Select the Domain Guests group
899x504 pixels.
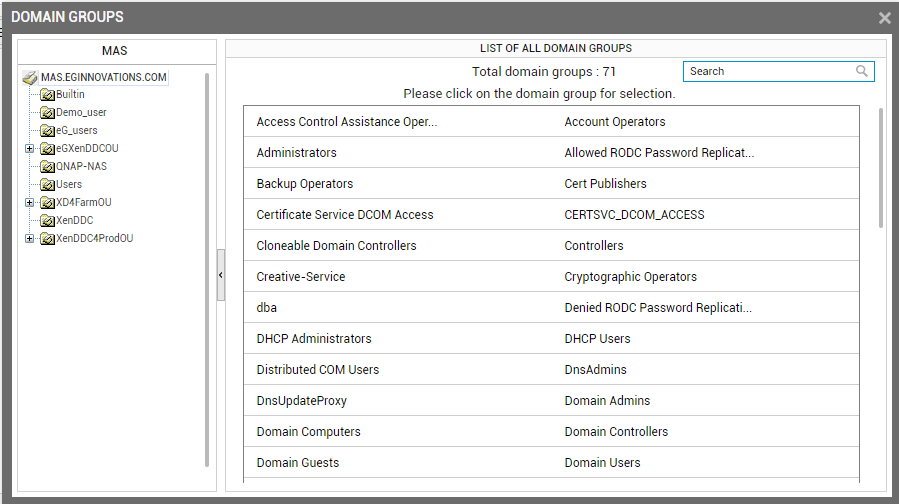click(298, 462)
